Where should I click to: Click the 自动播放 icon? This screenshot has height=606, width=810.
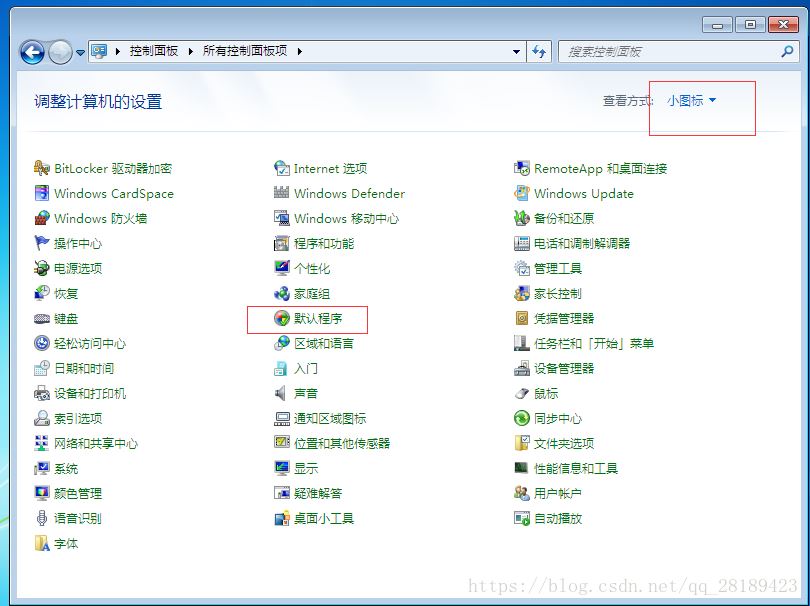[522, 518]
